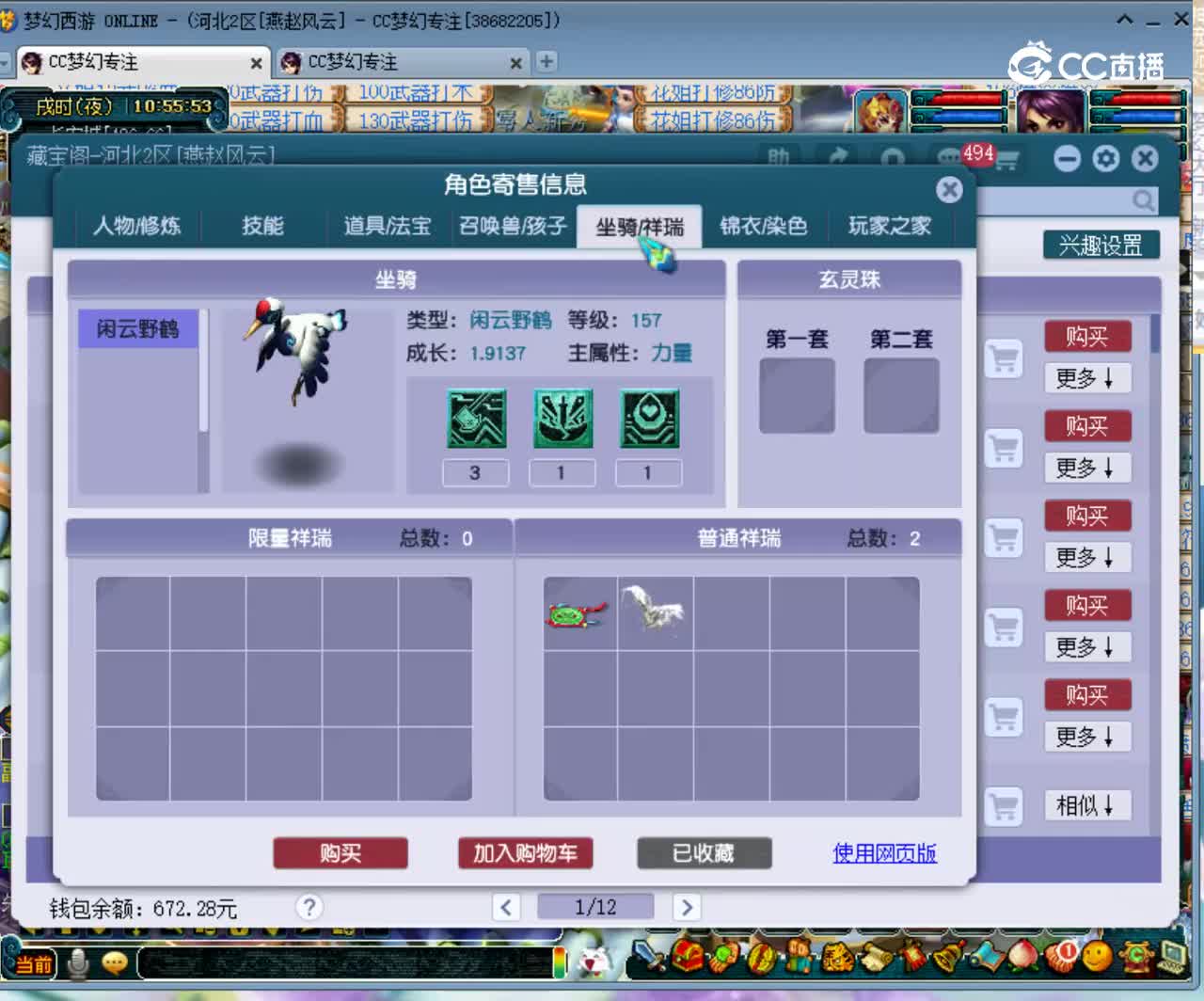Screen dimensions: 1204x1001
Task: Click the 1/12 page number field
Action: click(x=594, y=907)
